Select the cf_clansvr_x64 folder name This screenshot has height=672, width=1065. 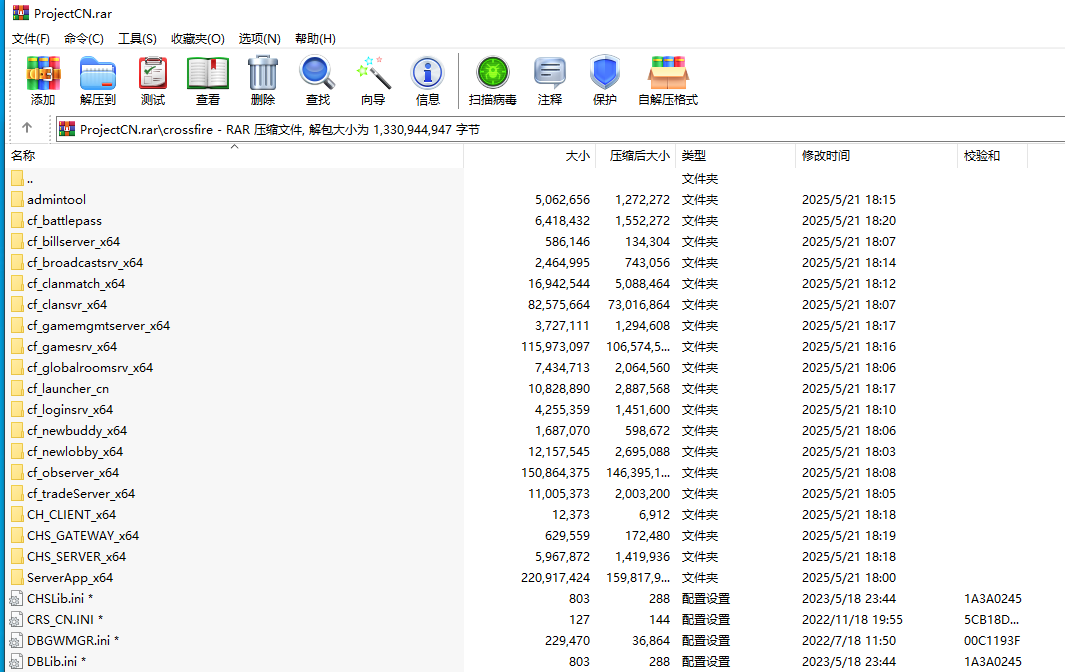[x=67, y=305]
